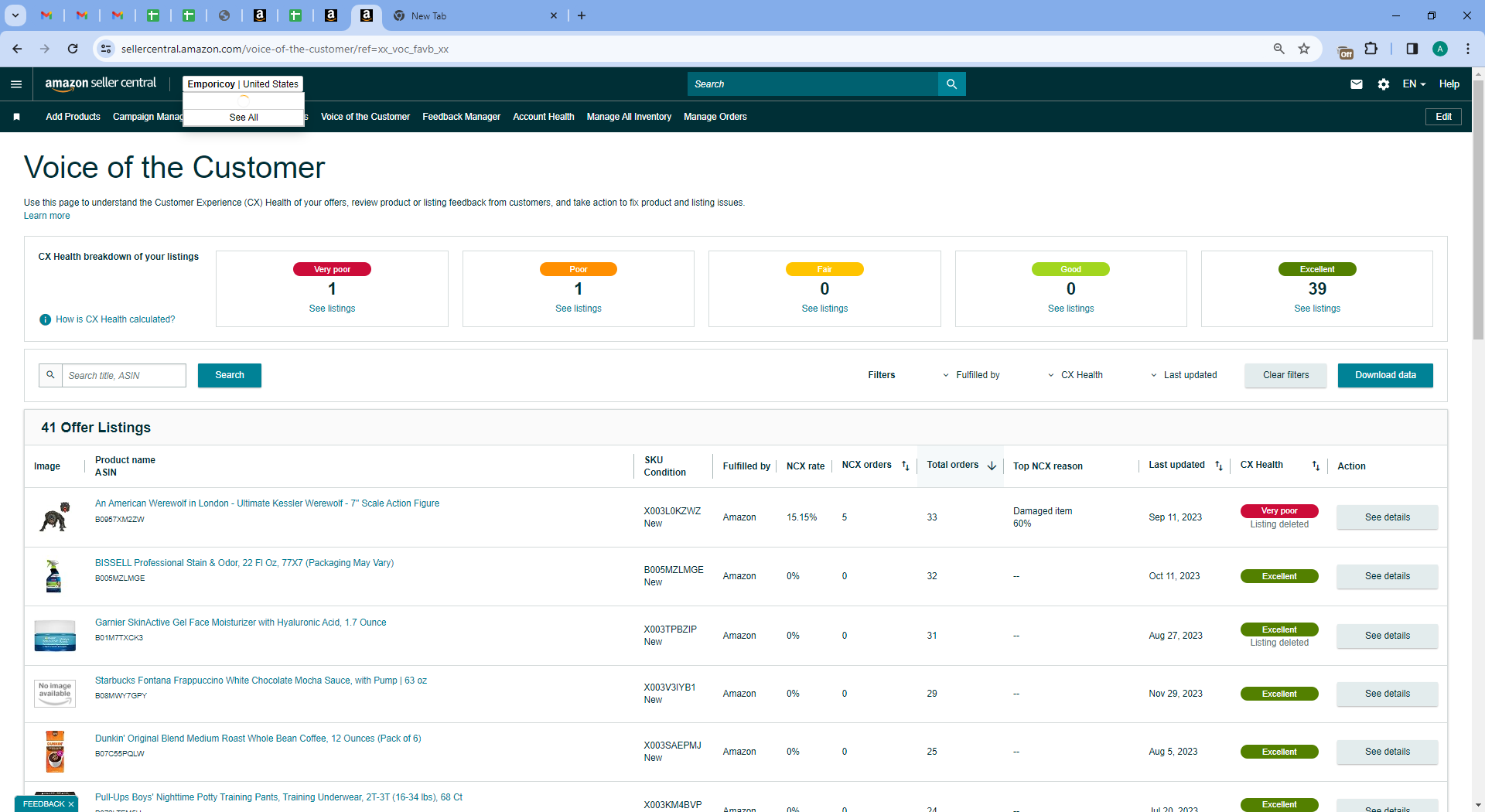See details for the American Werewolf listing

point(1387,517)
